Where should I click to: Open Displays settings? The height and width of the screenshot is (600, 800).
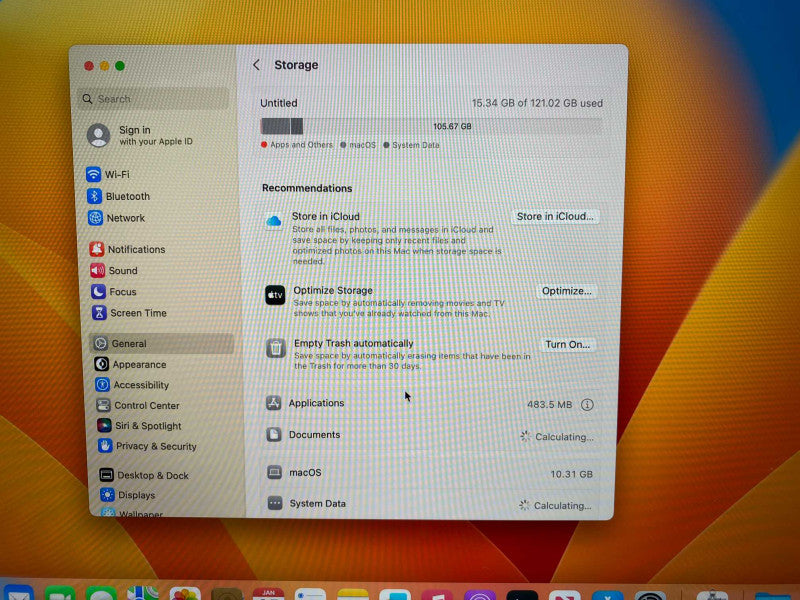click(128, 495)
